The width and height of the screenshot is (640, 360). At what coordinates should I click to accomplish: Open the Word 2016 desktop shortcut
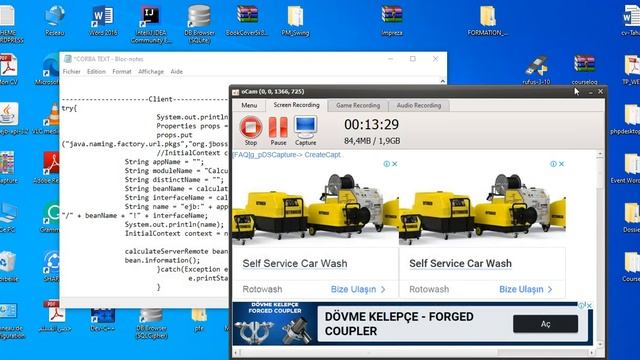pyautogui.click(x=102, y=20)
